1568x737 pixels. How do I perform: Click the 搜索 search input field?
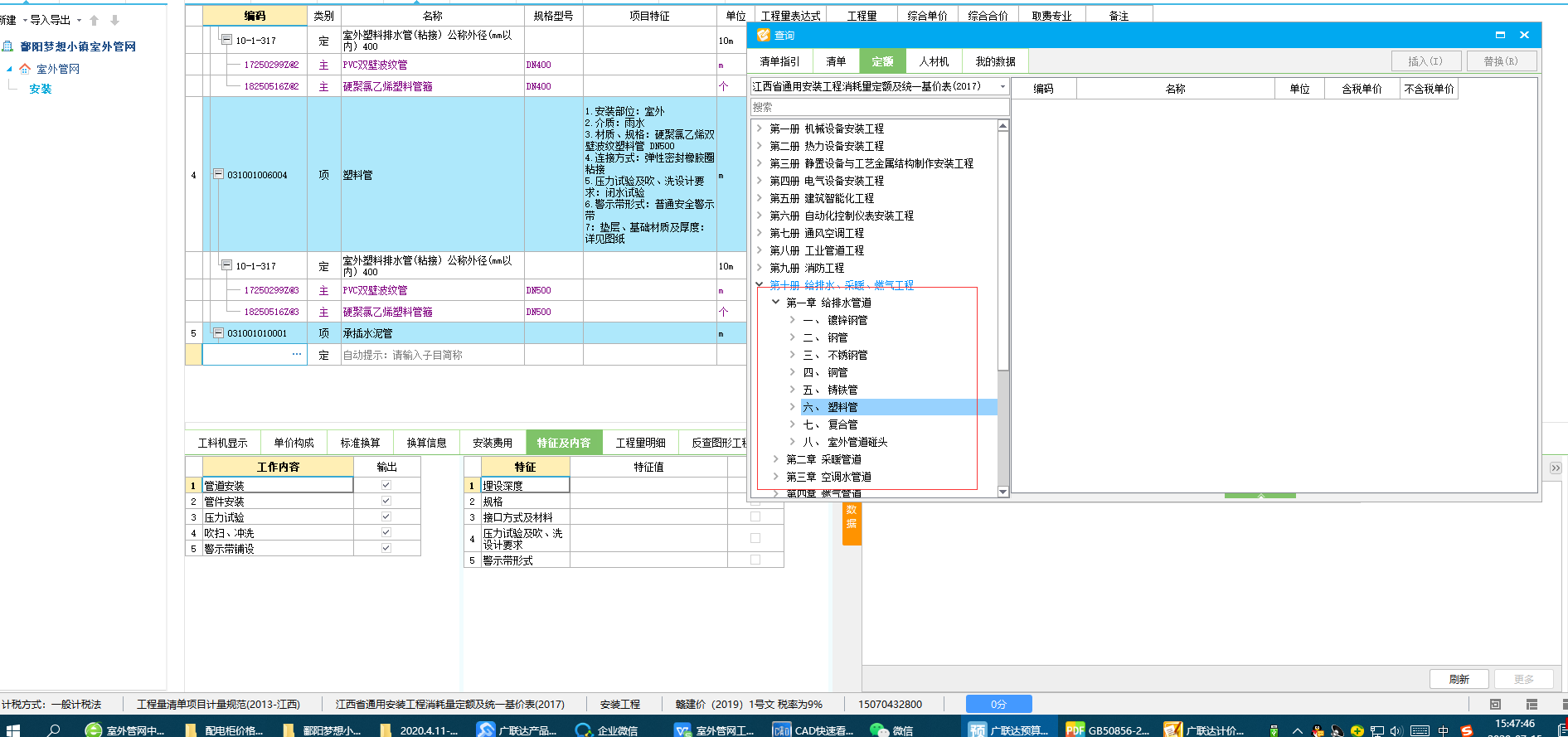880,107
